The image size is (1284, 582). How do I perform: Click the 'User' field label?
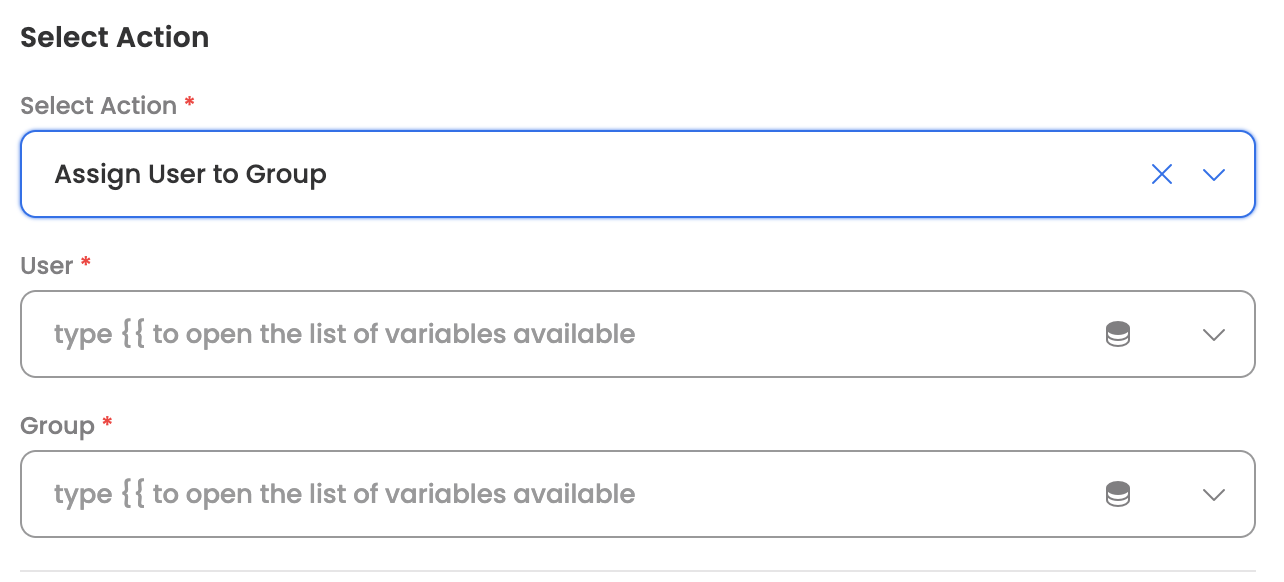(x=46, y=266)
